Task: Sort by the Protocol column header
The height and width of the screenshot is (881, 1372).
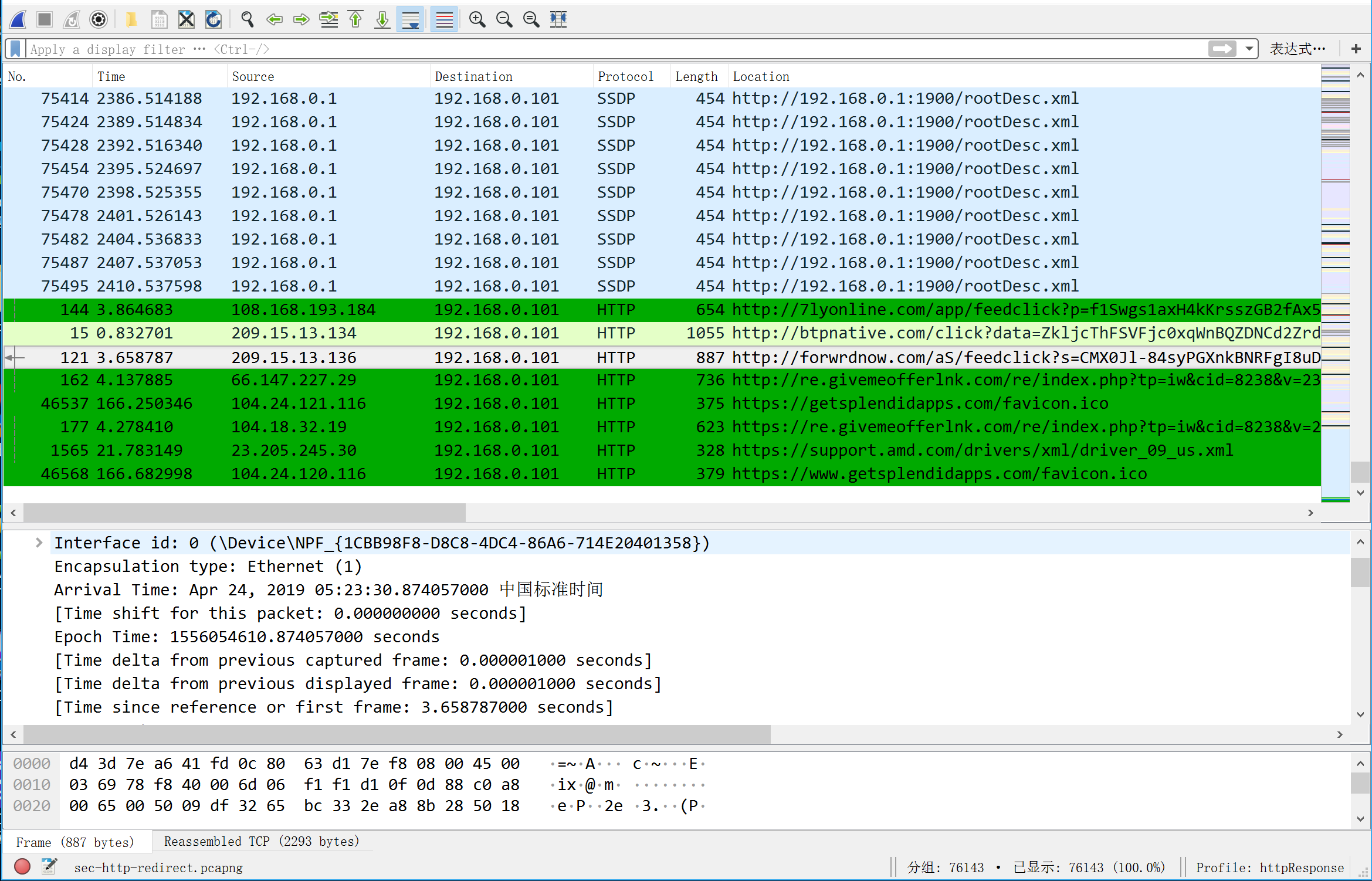Action: (632, 76)
